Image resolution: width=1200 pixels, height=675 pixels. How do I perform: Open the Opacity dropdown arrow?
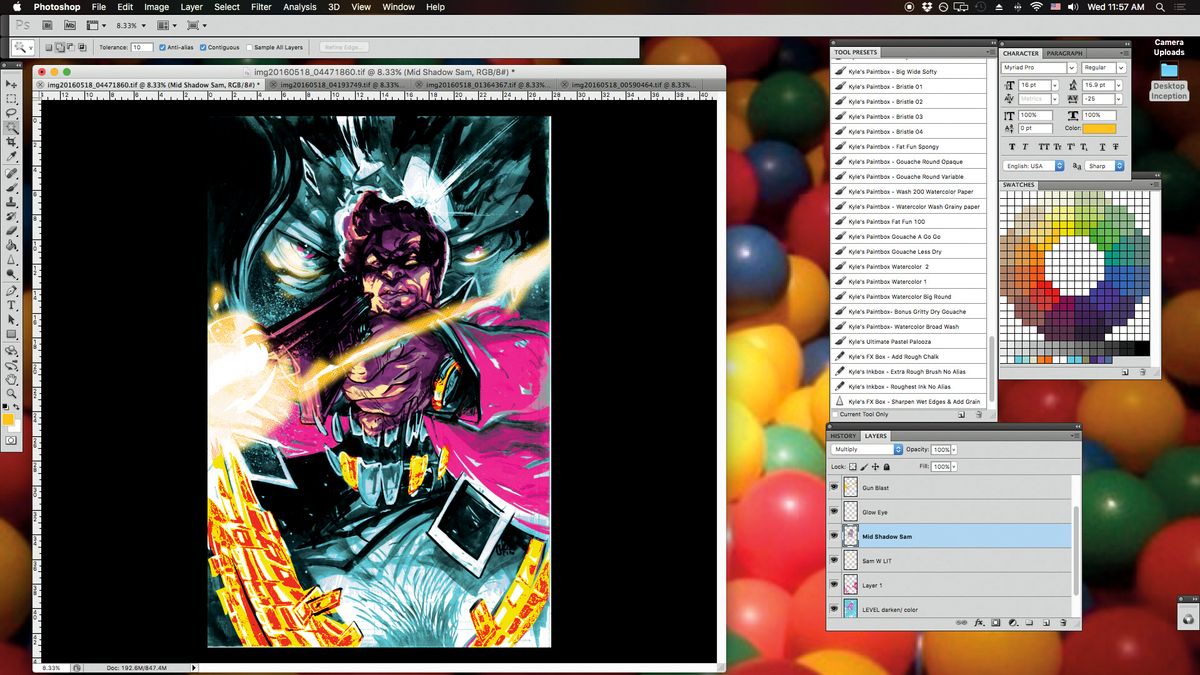coord(954,450)
